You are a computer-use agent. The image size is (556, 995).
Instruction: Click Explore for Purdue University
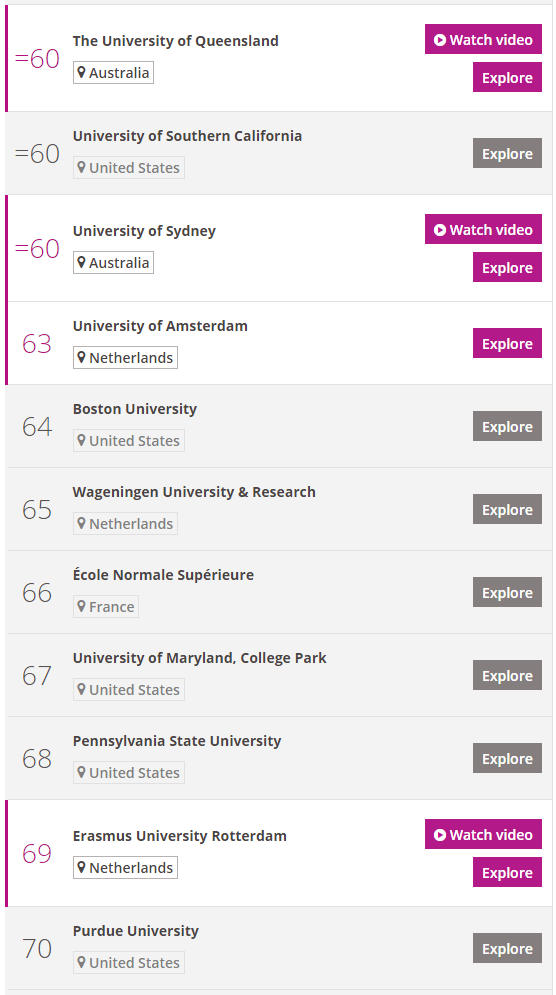[x=507, y=948]
